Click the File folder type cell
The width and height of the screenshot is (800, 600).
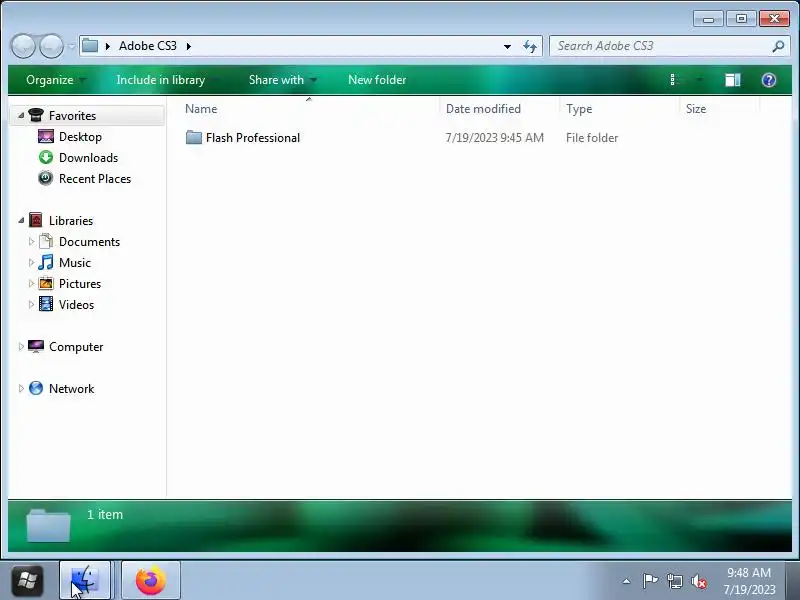592,138
